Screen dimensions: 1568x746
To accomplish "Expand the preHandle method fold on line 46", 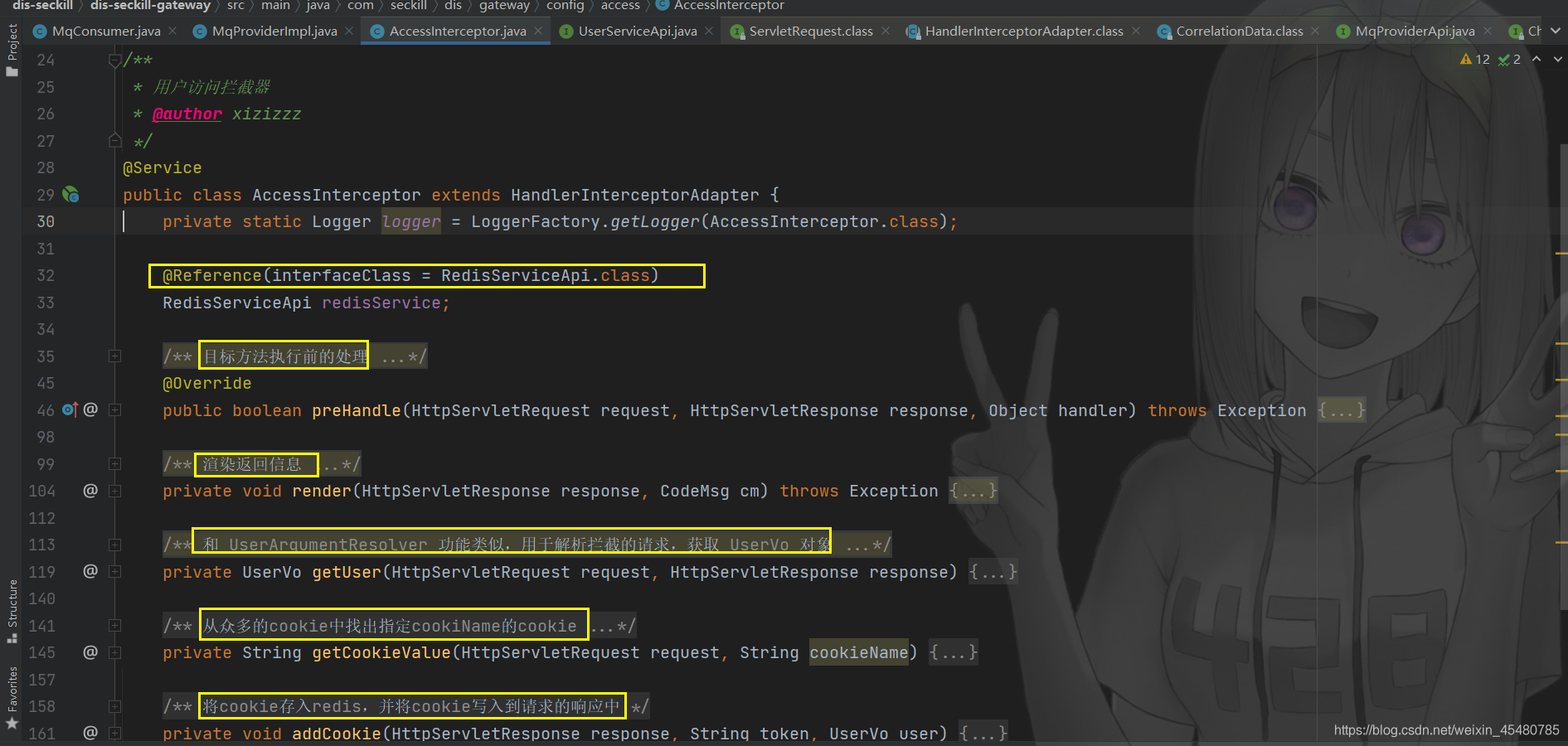I will [x=115, y=409].
